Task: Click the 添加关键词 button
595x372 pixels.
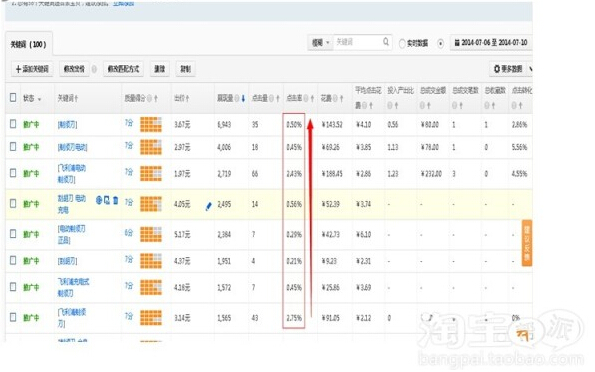Action: pyautogui.click(x=32, y=69)
